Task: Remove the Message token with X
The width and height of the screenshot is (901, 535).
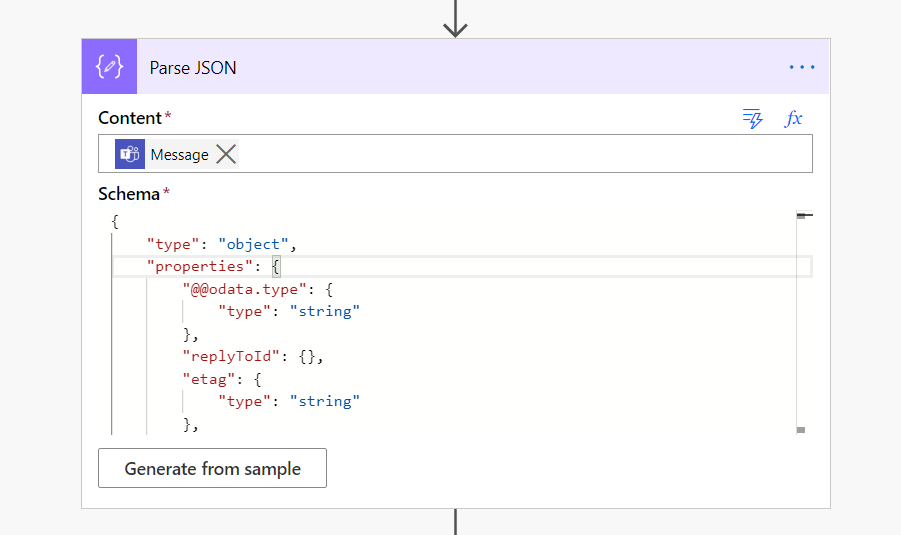Action: (227, 154)
